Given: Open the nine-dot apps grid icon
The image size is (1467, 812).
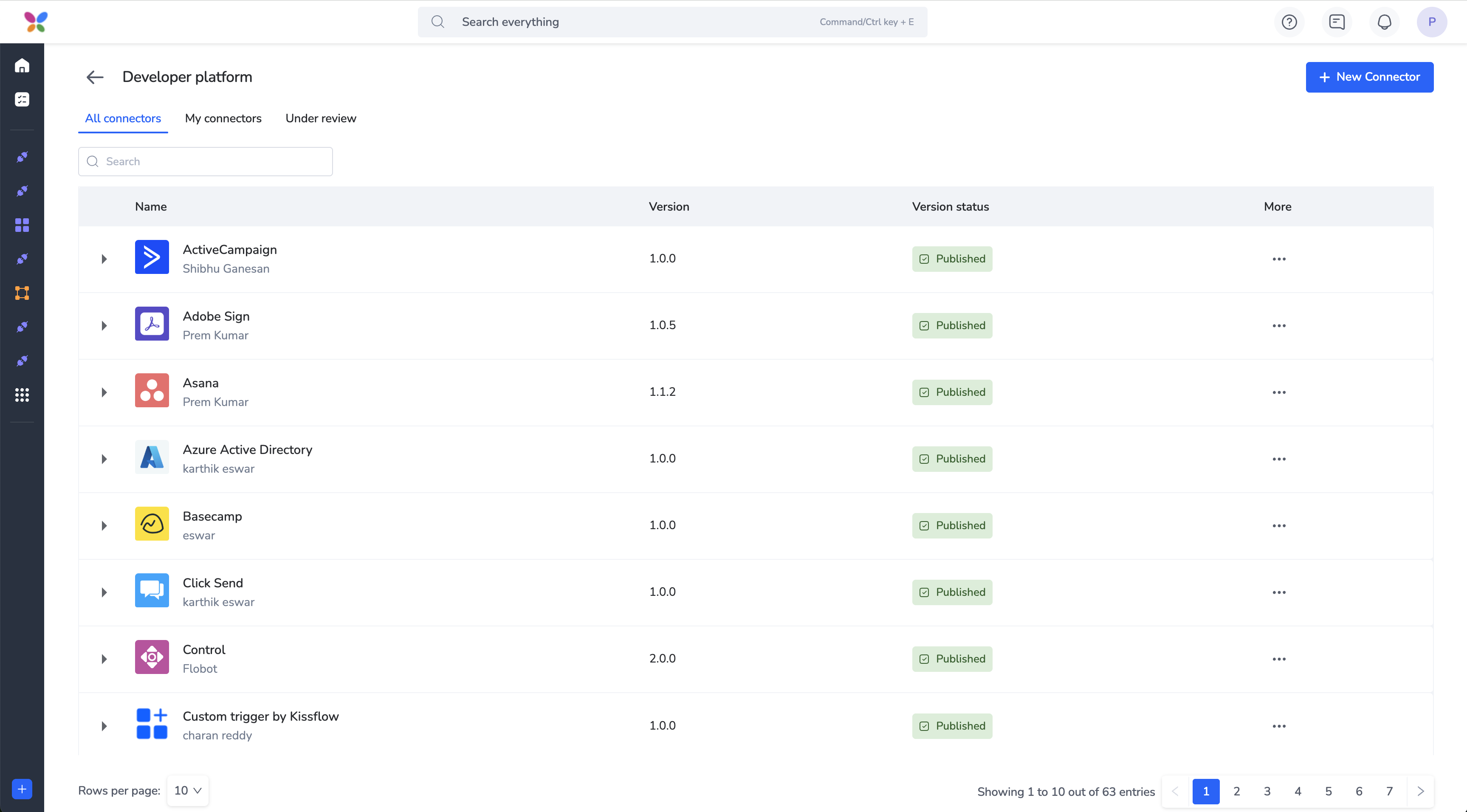Looking at the screenshot, I should click(22, 395).
